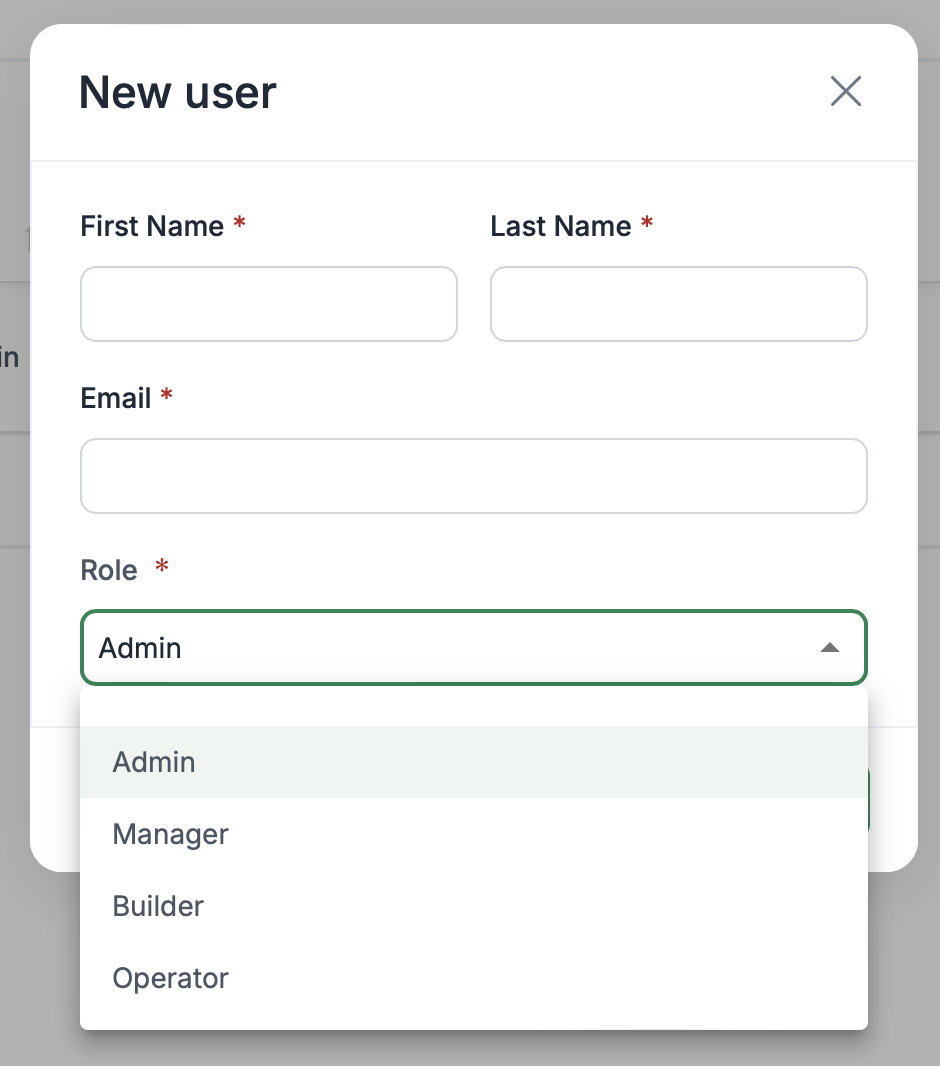Close the New user dialog via the X icon
Viewport: 940px width, 1066px height.
845,91
